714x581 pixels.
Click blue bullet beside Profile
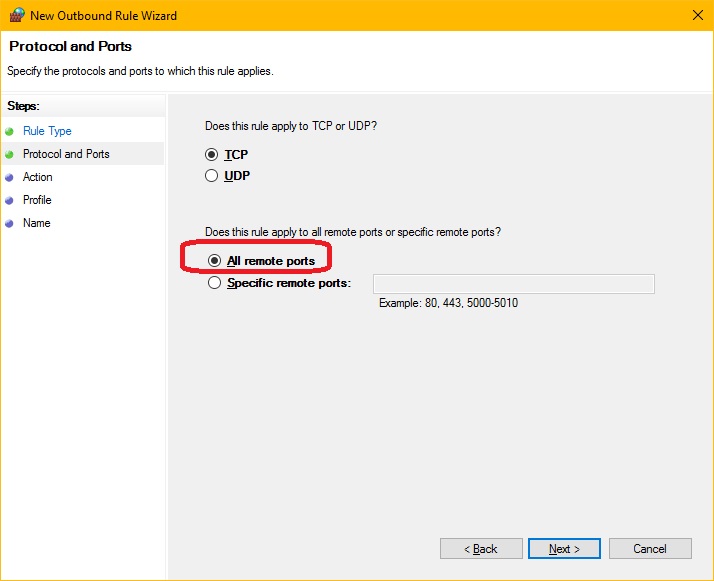[x=10, y=201]
